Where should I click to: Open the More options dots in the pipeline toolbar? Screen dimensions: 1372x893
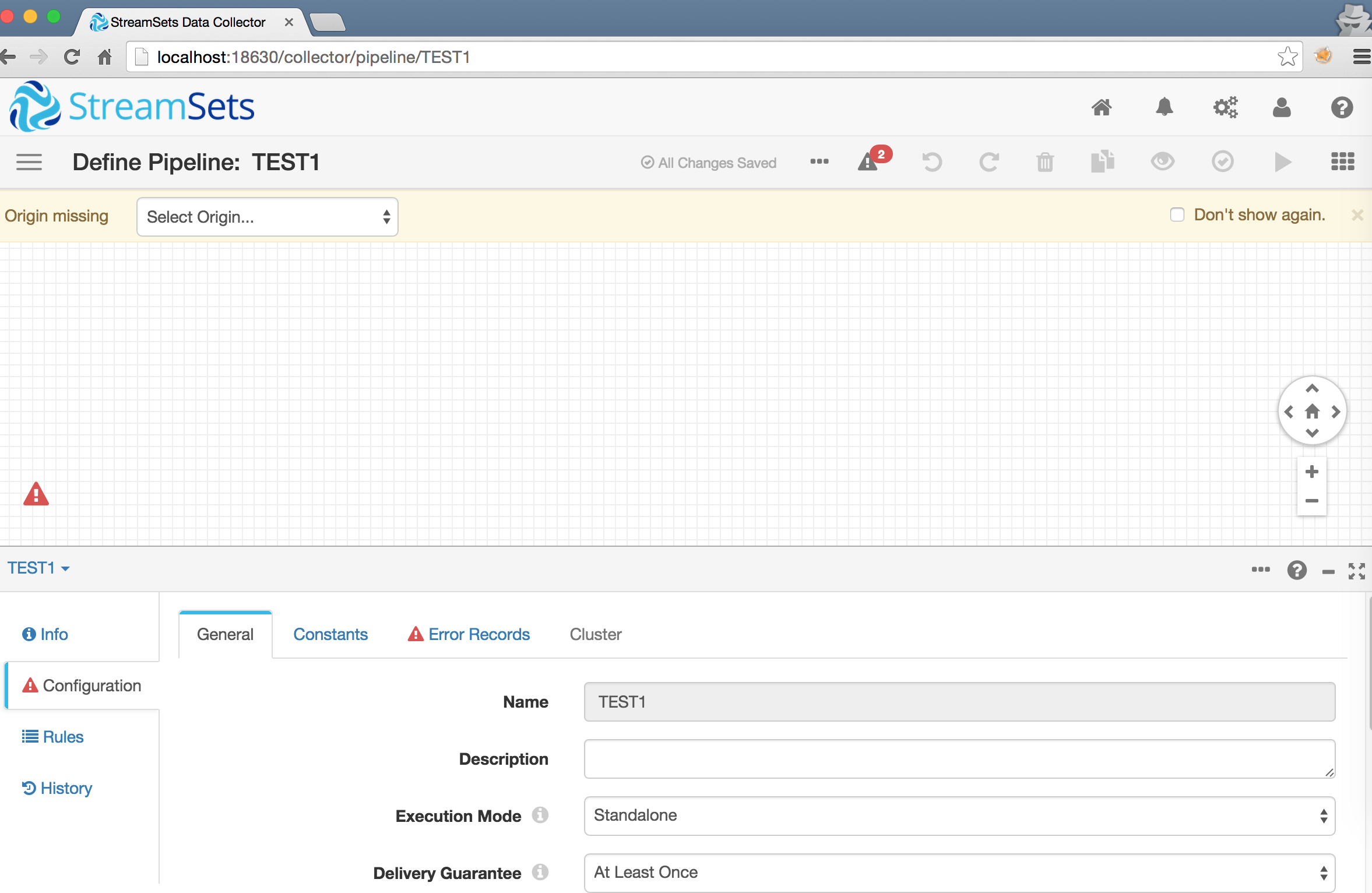tap(819, 161)
